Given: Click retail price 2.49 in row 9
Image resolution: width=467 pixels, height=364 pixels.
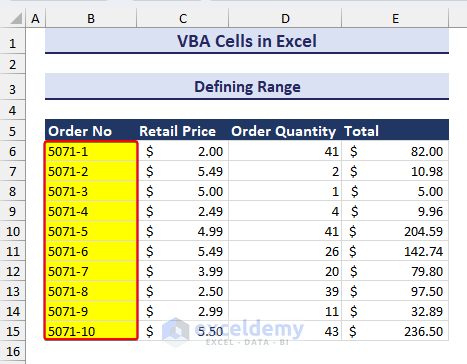Looking at the screenshot, I should pyautogui.click(x=183, y=211).
